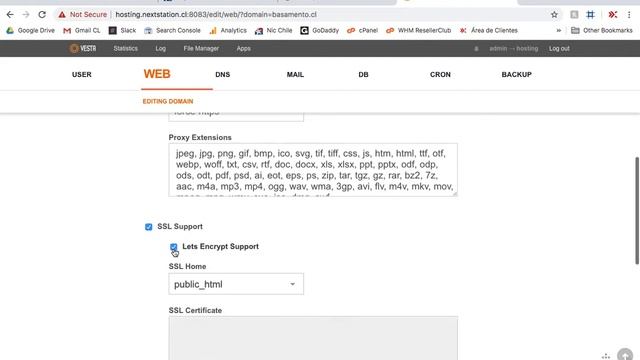640x360 pixels.
Task: Bookmark this page with star icon
Action: [554, 15]
